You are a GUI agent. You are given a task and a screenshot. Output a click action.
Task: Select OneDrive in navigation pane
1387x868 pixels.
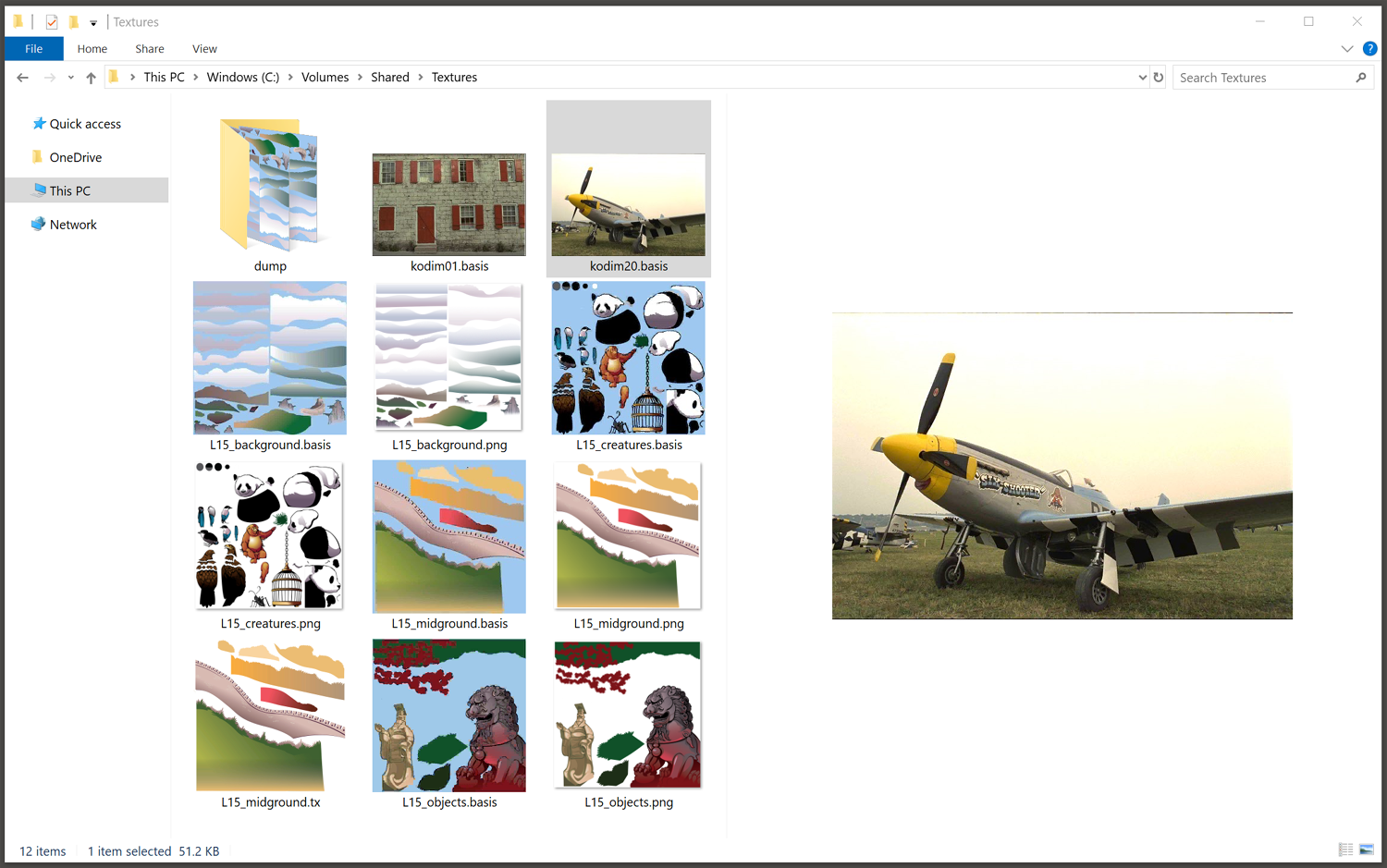(76, 157)
